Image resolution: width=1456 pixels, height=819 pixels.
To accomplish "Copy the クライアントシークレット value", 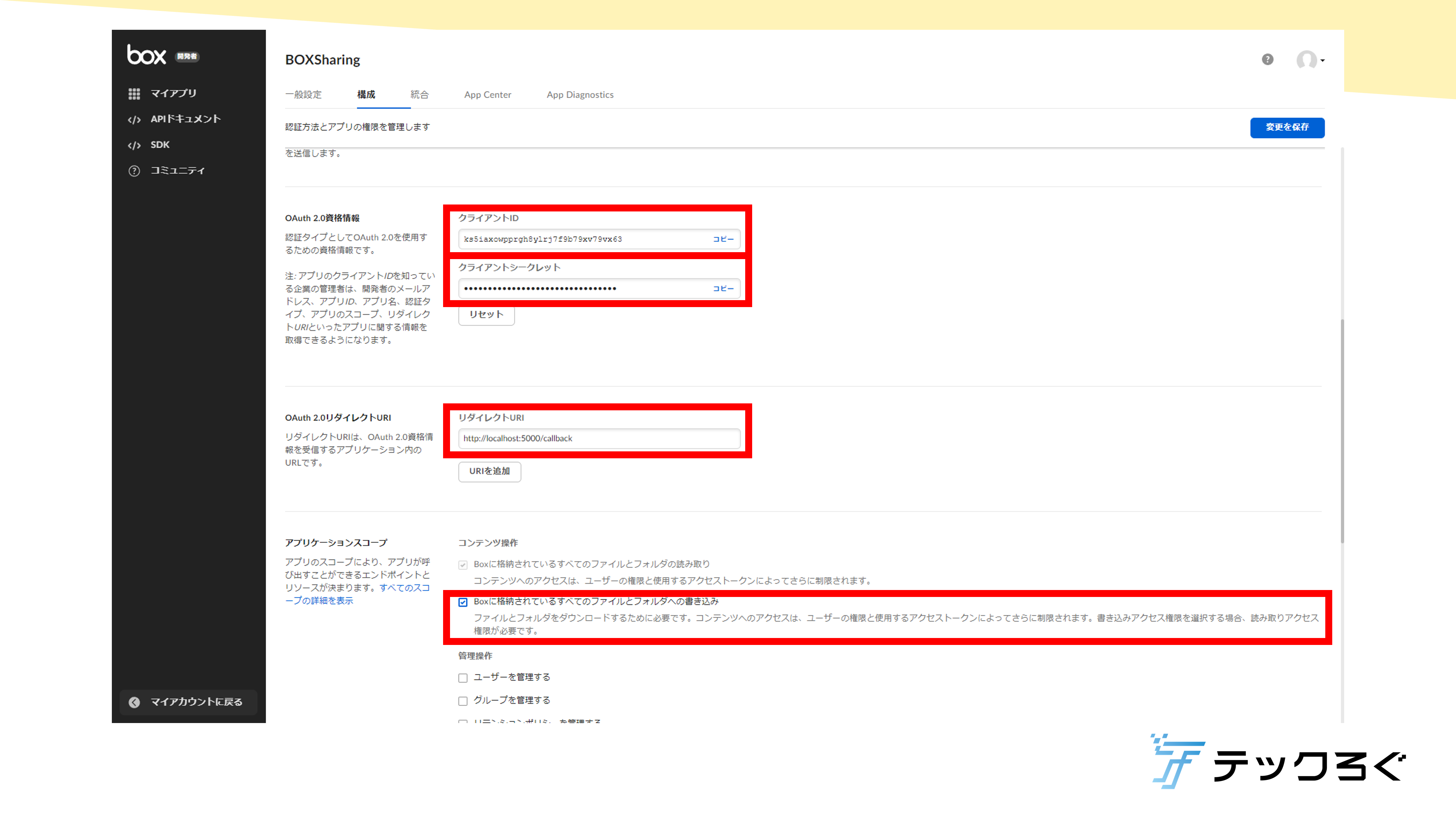I will pos(723,288).
